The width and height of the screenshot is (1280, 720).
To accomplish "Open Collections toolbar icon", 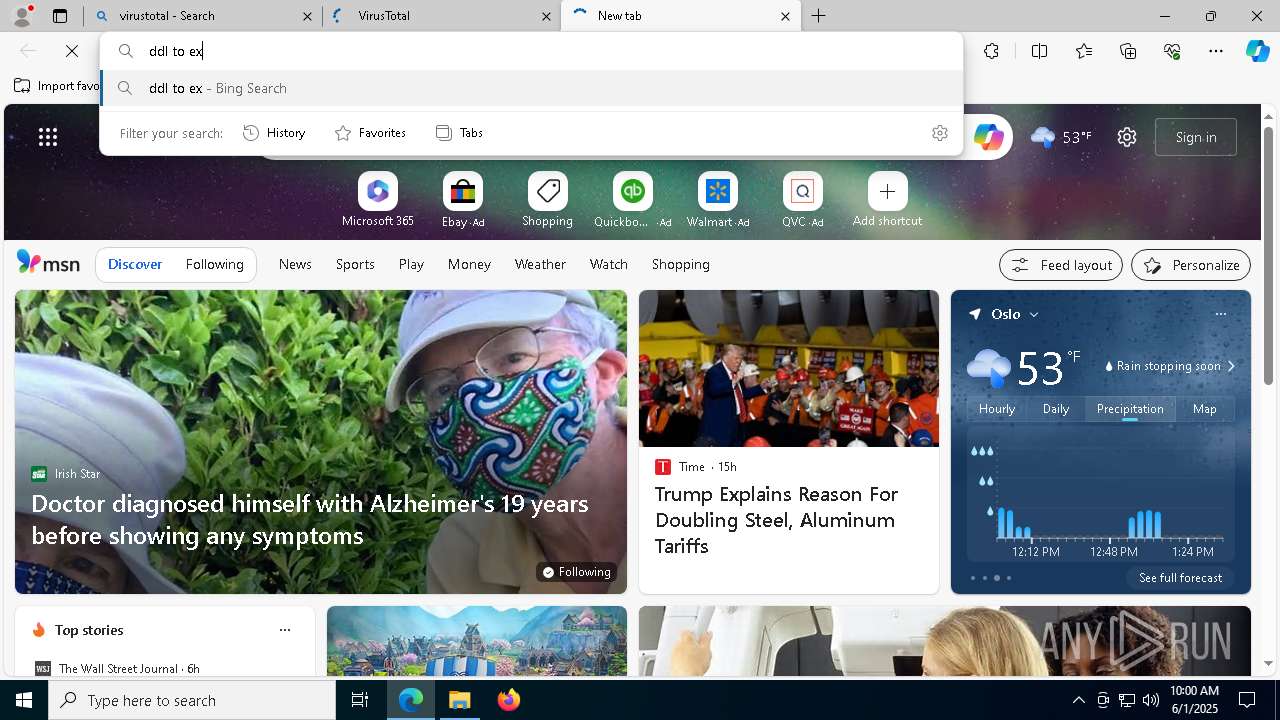I will pyautogui.click(x=1128, y=51).
